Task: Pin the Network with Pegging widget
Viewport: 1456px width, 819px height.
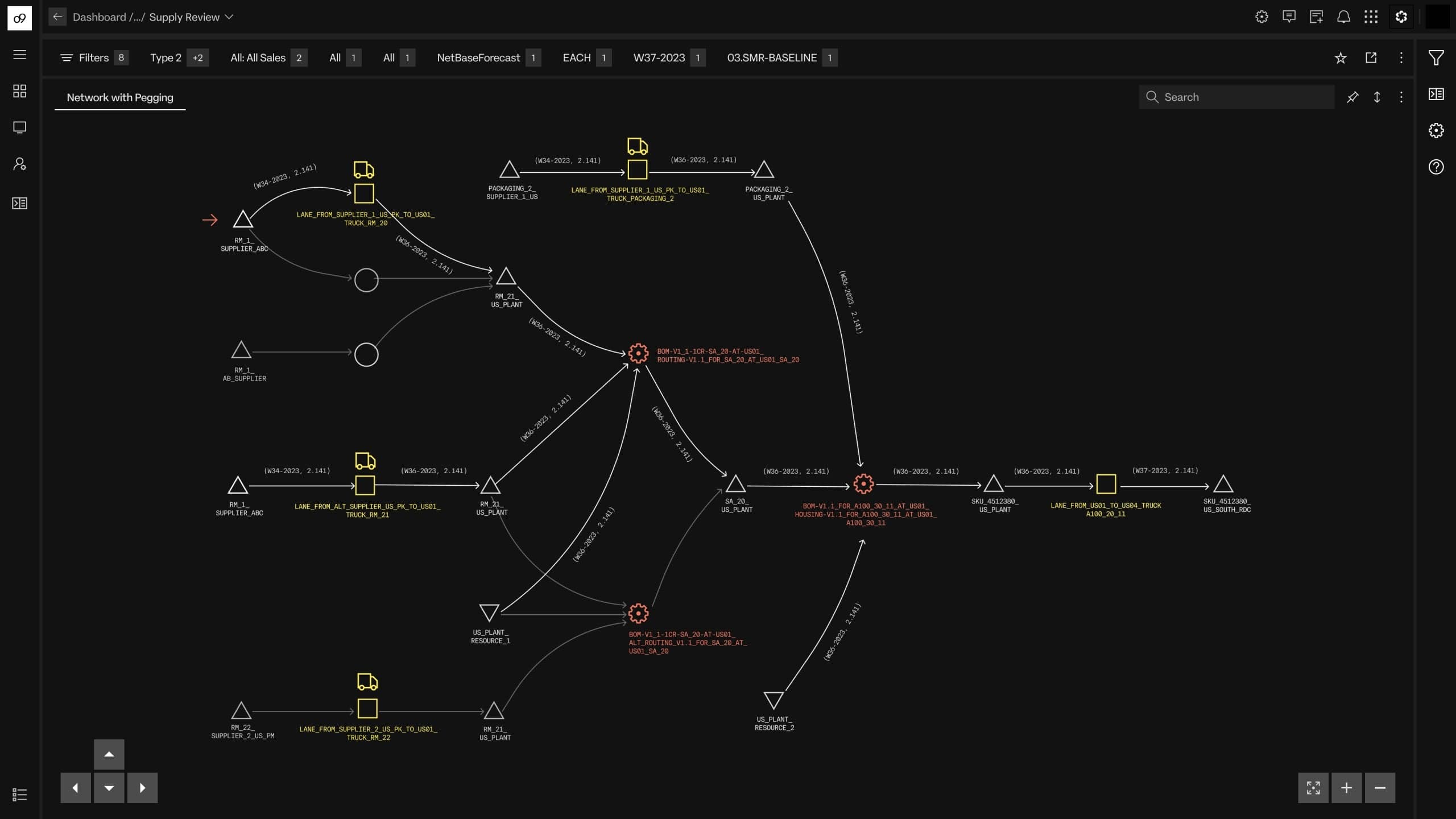Action: tap(1352, 97)
